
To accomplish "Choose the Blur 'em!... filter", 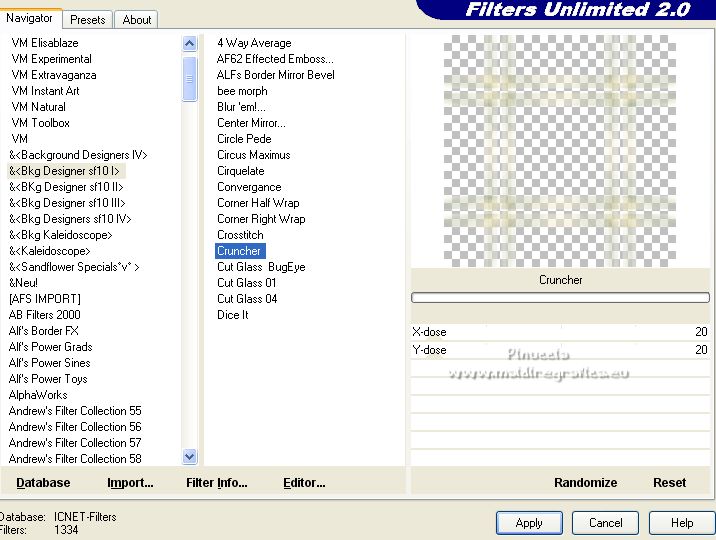I will [241, 107].
